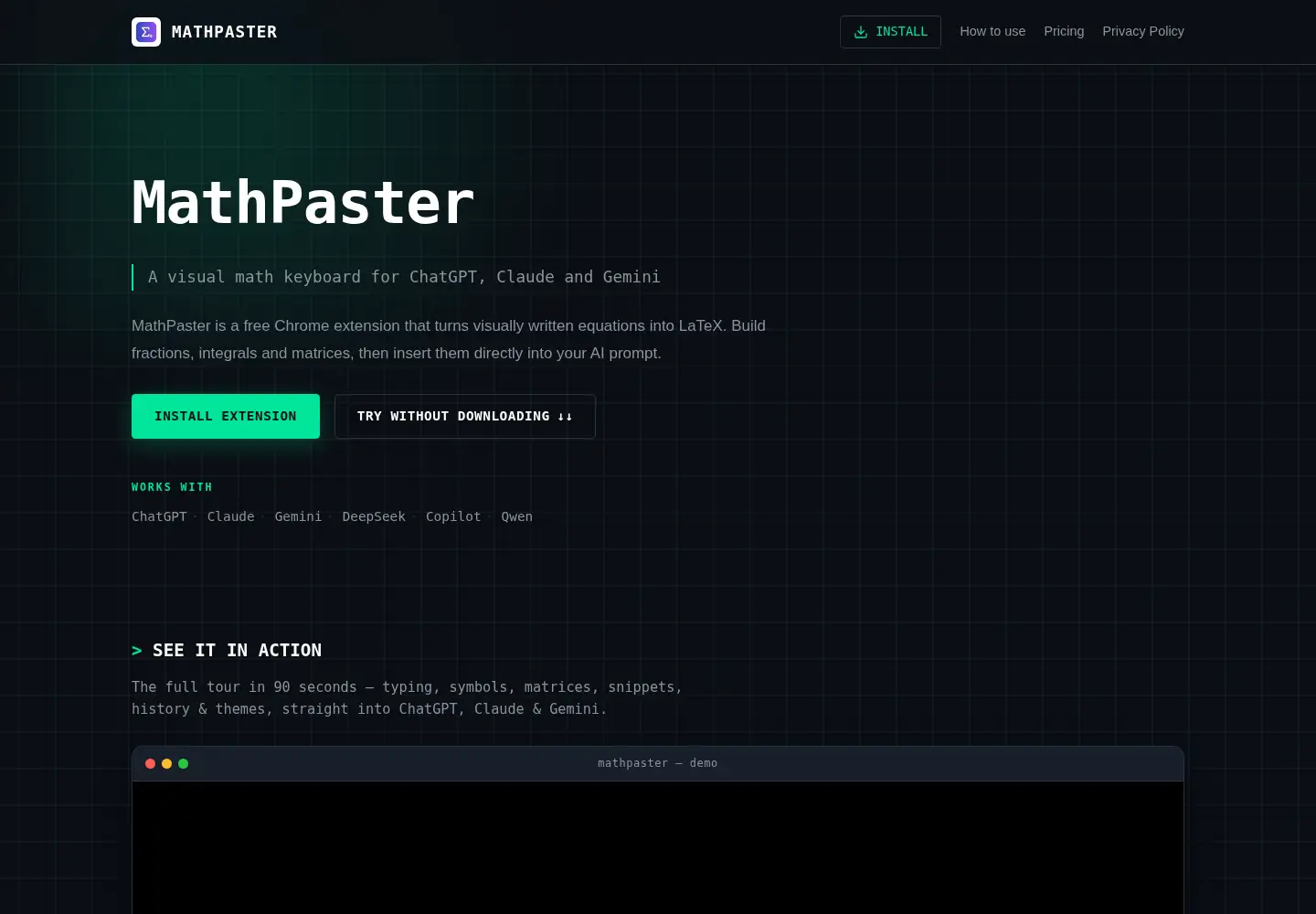Click the green Install Extension button
The height and width of the screenshot is (914, 1316).
click(x=226, y=416)
